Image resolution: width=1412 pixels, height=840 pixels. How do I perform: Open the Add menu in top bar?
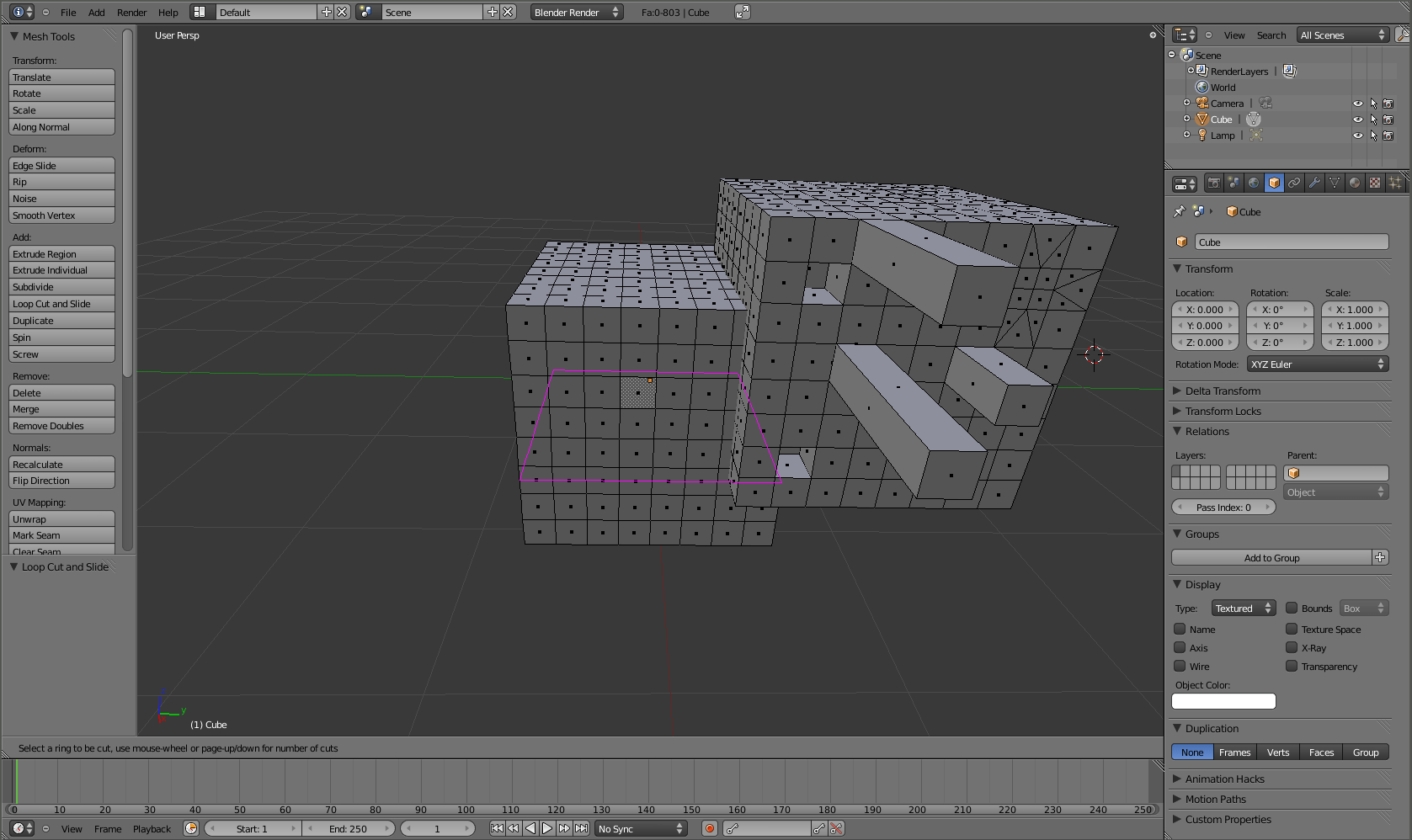click(97, 13)
